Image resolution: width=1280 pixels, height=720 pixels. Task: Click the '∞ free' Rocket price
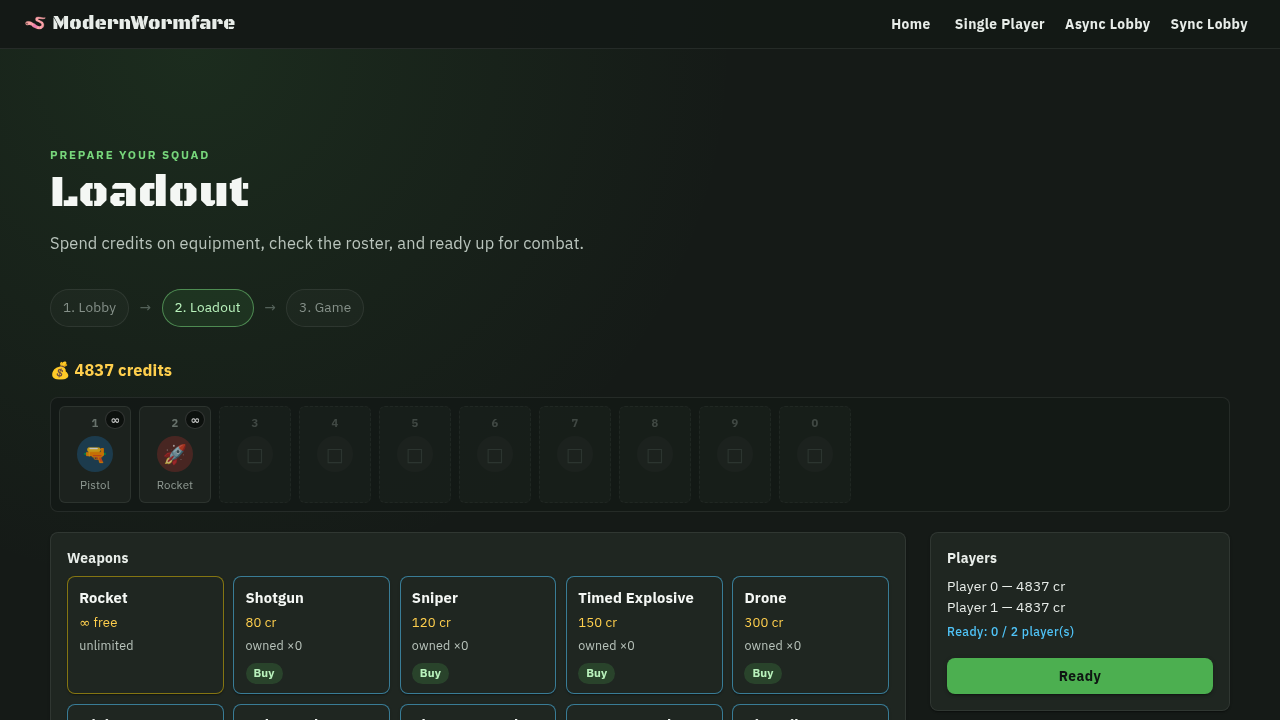point(98,623)
